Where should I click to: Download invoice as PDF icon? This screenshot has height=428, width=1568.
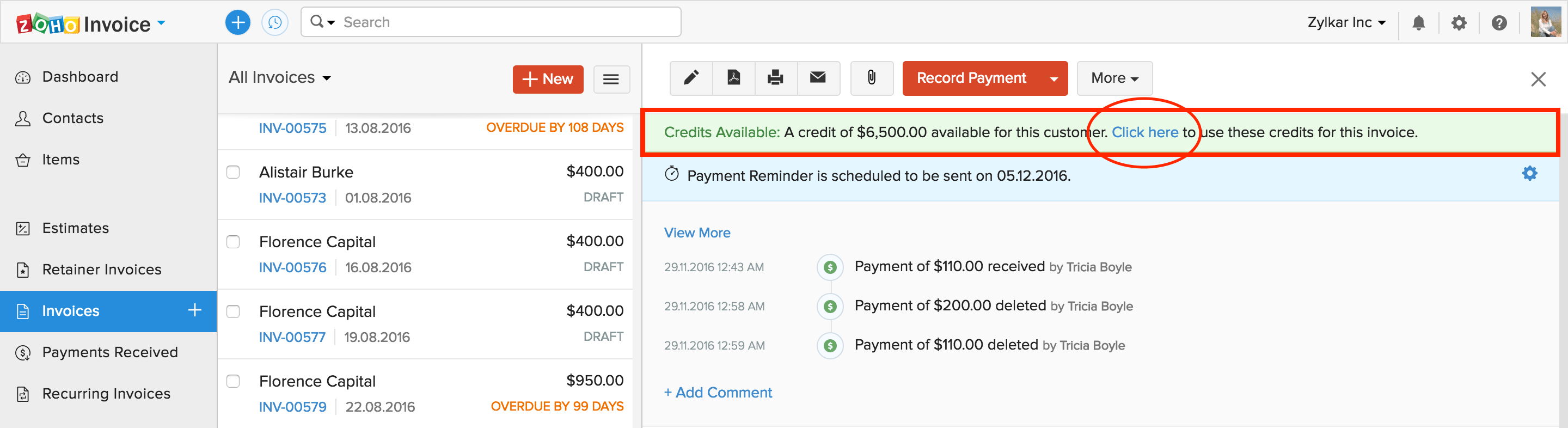point(733,78)
